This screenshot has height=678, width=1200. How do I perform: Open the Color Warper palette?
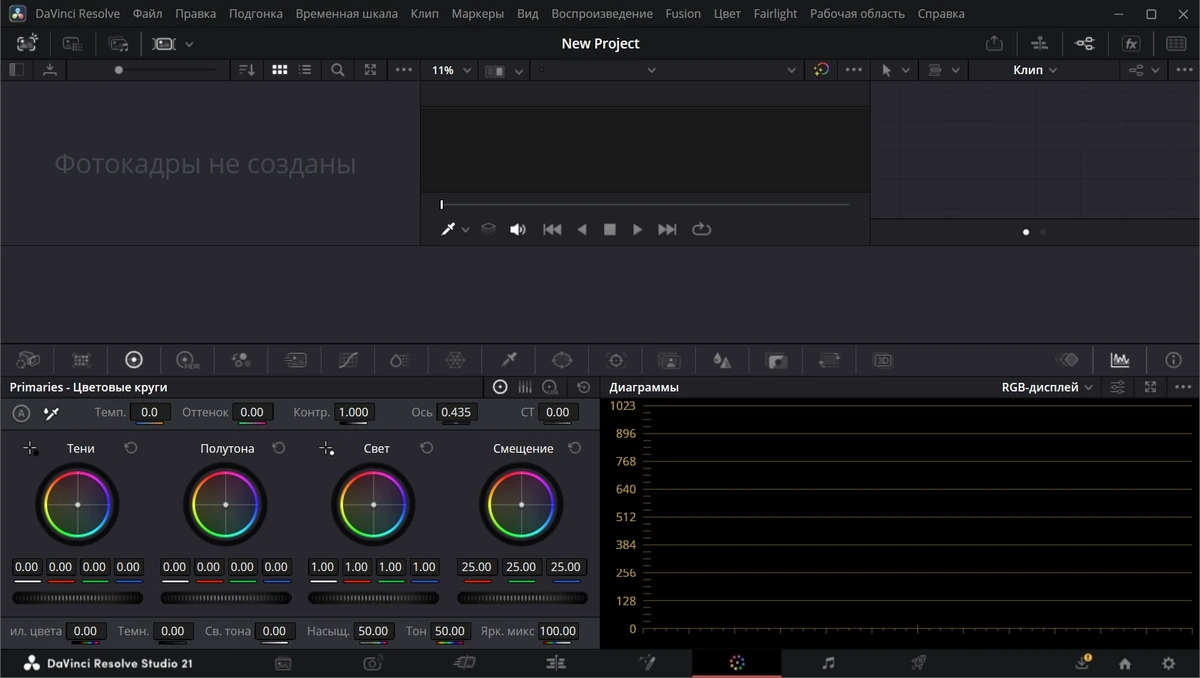455,360
